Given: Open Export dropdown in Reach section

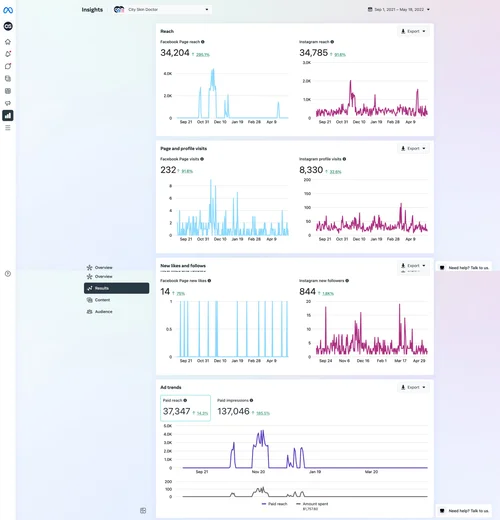Looking at the screenshot, I should click(x=413, y=31).
